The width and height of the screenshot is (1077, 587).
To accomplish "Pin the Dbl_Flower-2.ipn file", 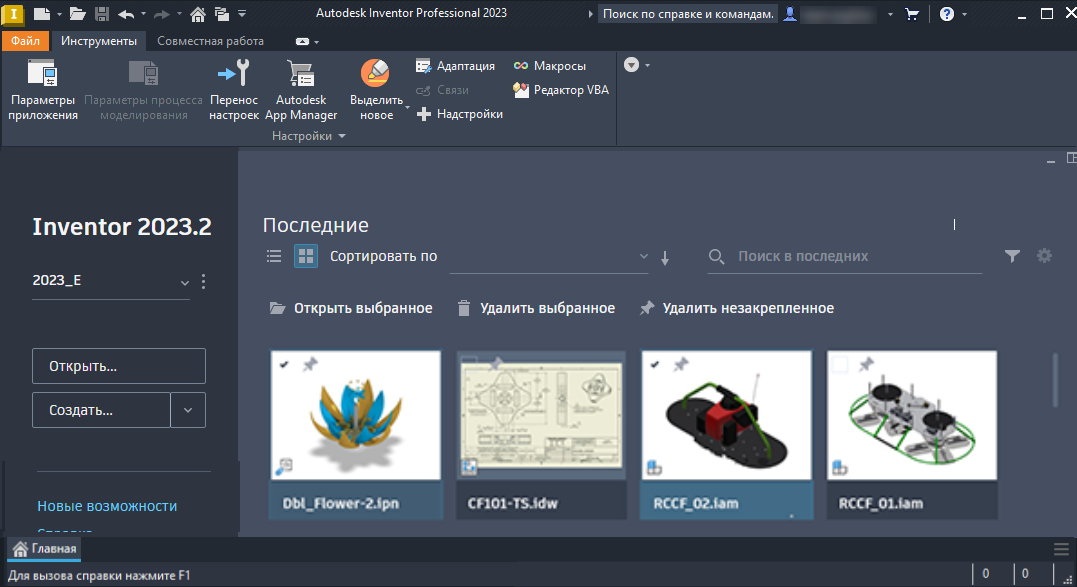I will point(310,365).
